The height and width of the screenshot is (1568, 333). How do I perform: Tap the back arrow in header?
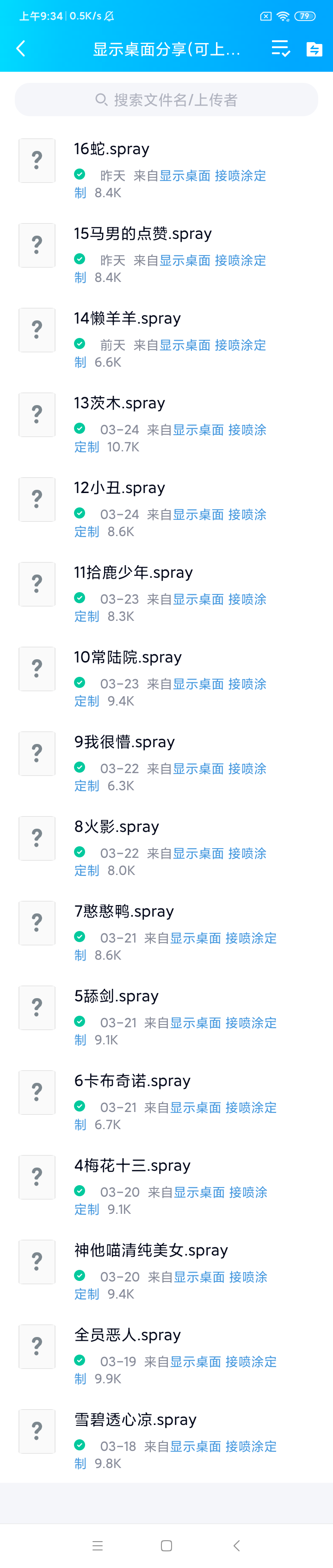[x=21, y=49]
